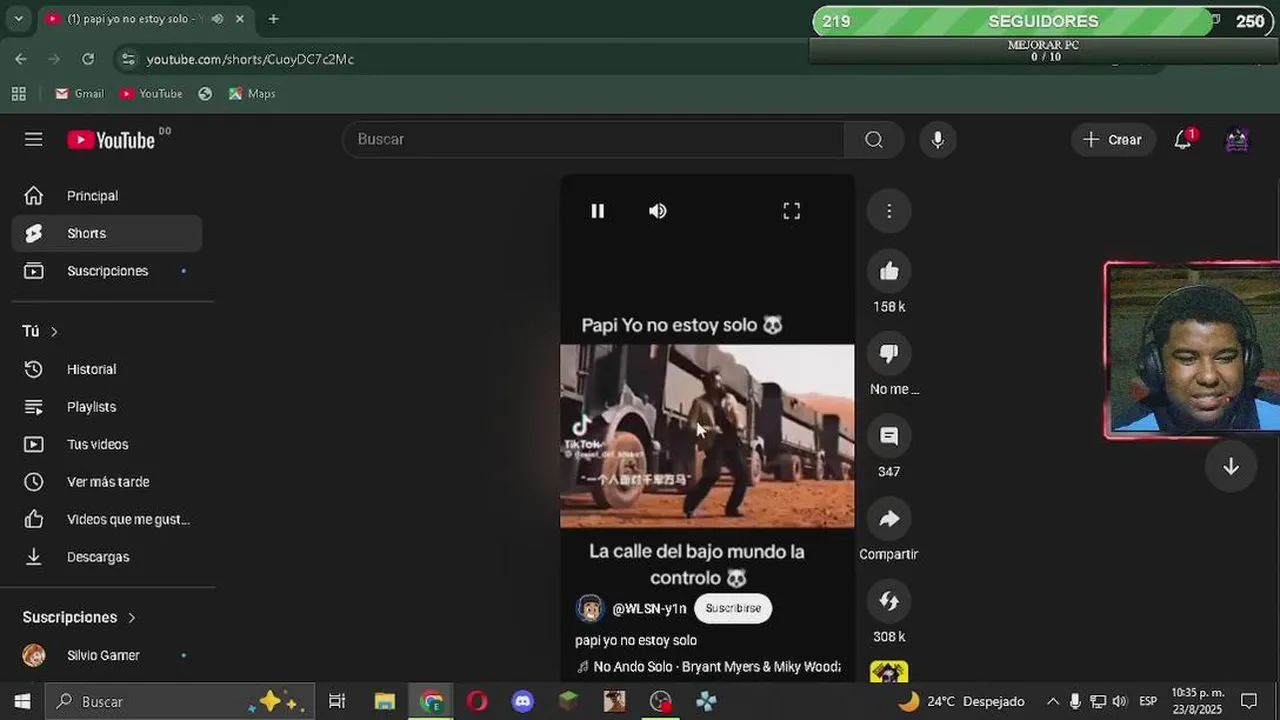1280x720 pixels.
Task: Pause the Shorts video
Action: (x=597, y=211)
